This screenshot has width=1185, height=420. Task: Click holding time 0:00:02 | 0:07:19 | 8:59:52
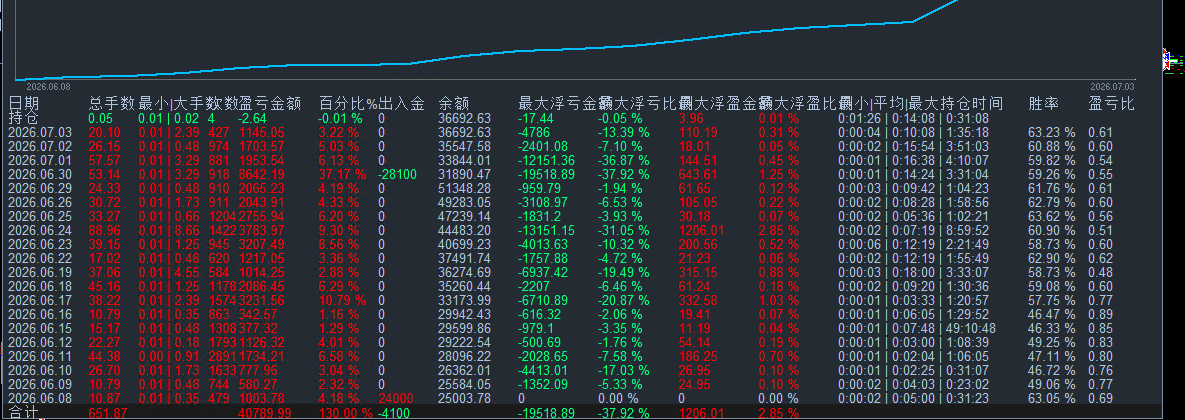(x=914, y=230)
